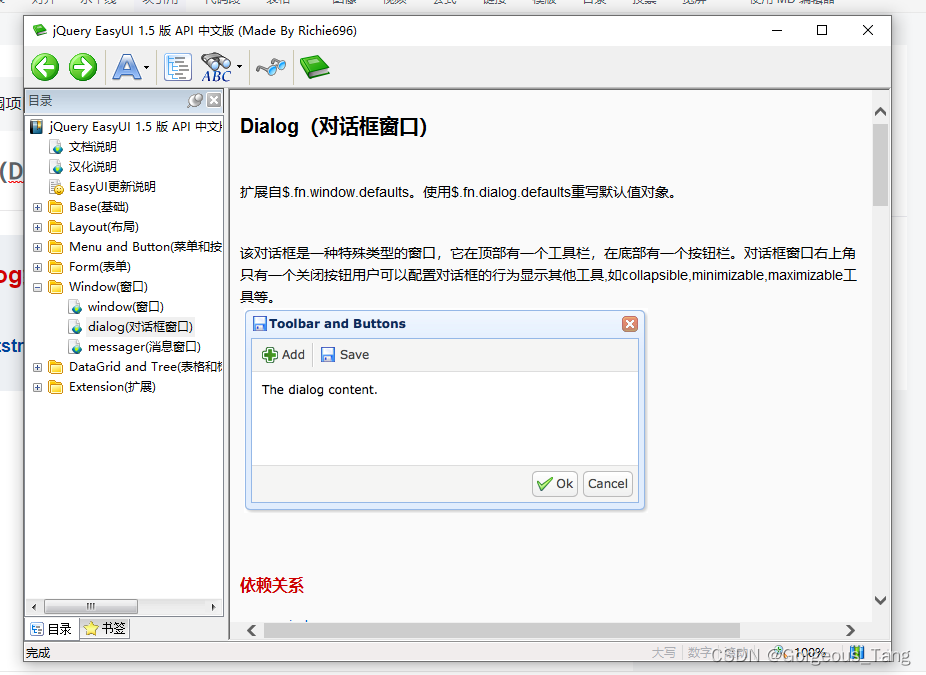The width and height of the screenshot is (926, 675).
Task: Click the font size A icon
Action: 127,67
